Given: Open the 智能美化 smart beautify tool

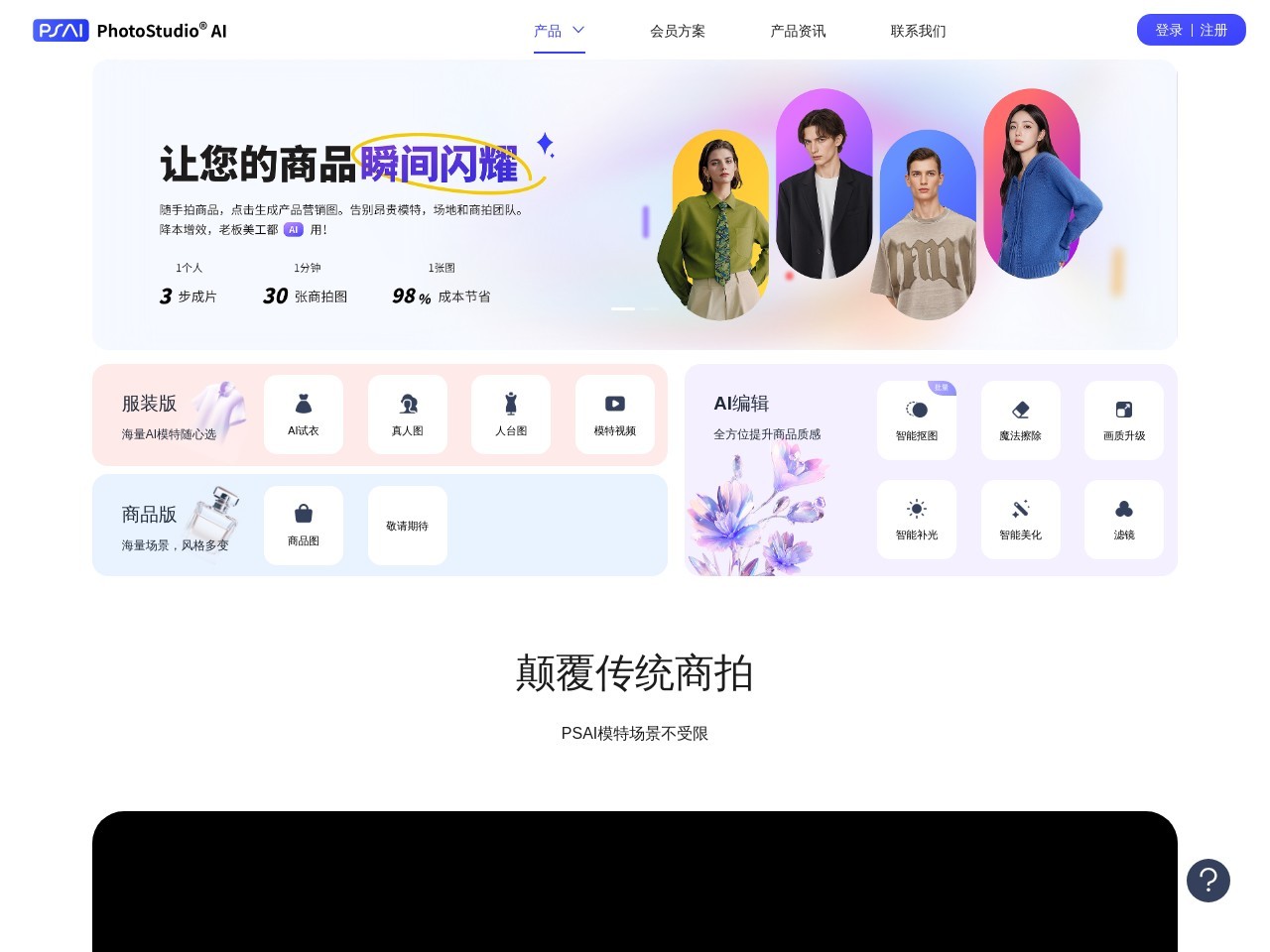Looking at the screenshot, I should click(1020, 520).
